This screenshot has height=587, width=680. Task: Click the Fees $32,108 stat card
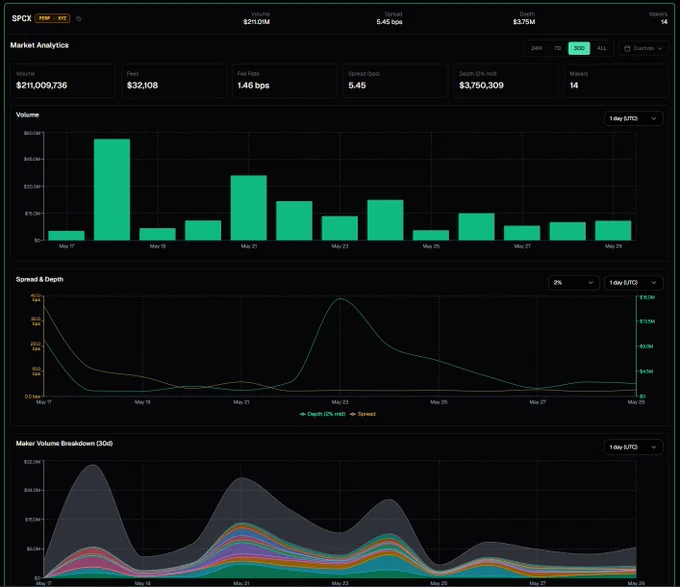click(x=174, y=81)
